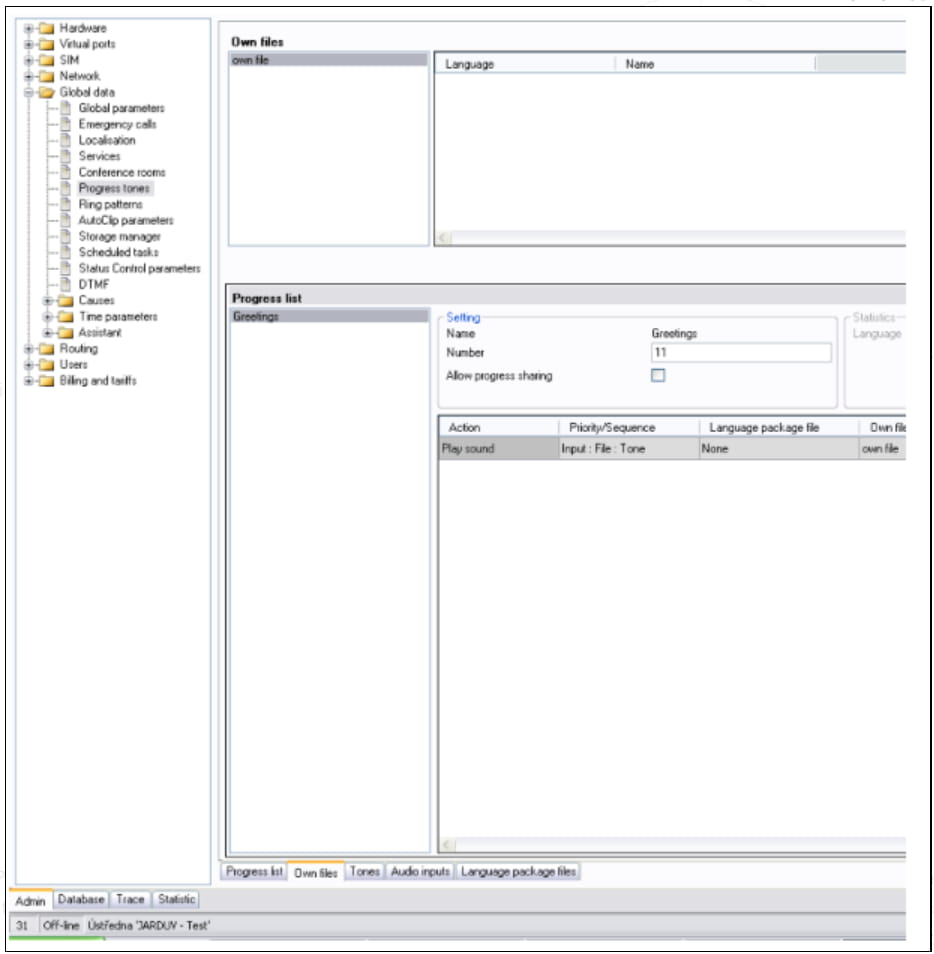Expand the Billing and tariffs tree node

(28, 381)
